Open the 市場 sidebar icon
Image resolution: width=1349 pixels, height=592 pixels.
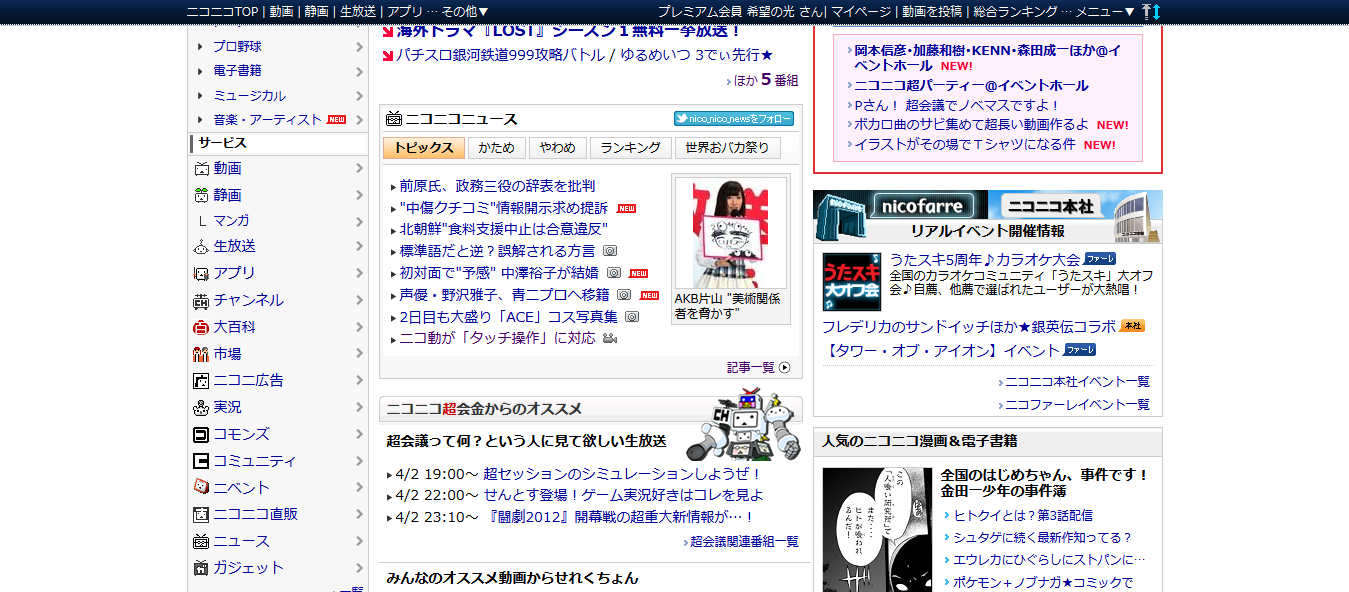coord(201,354)
